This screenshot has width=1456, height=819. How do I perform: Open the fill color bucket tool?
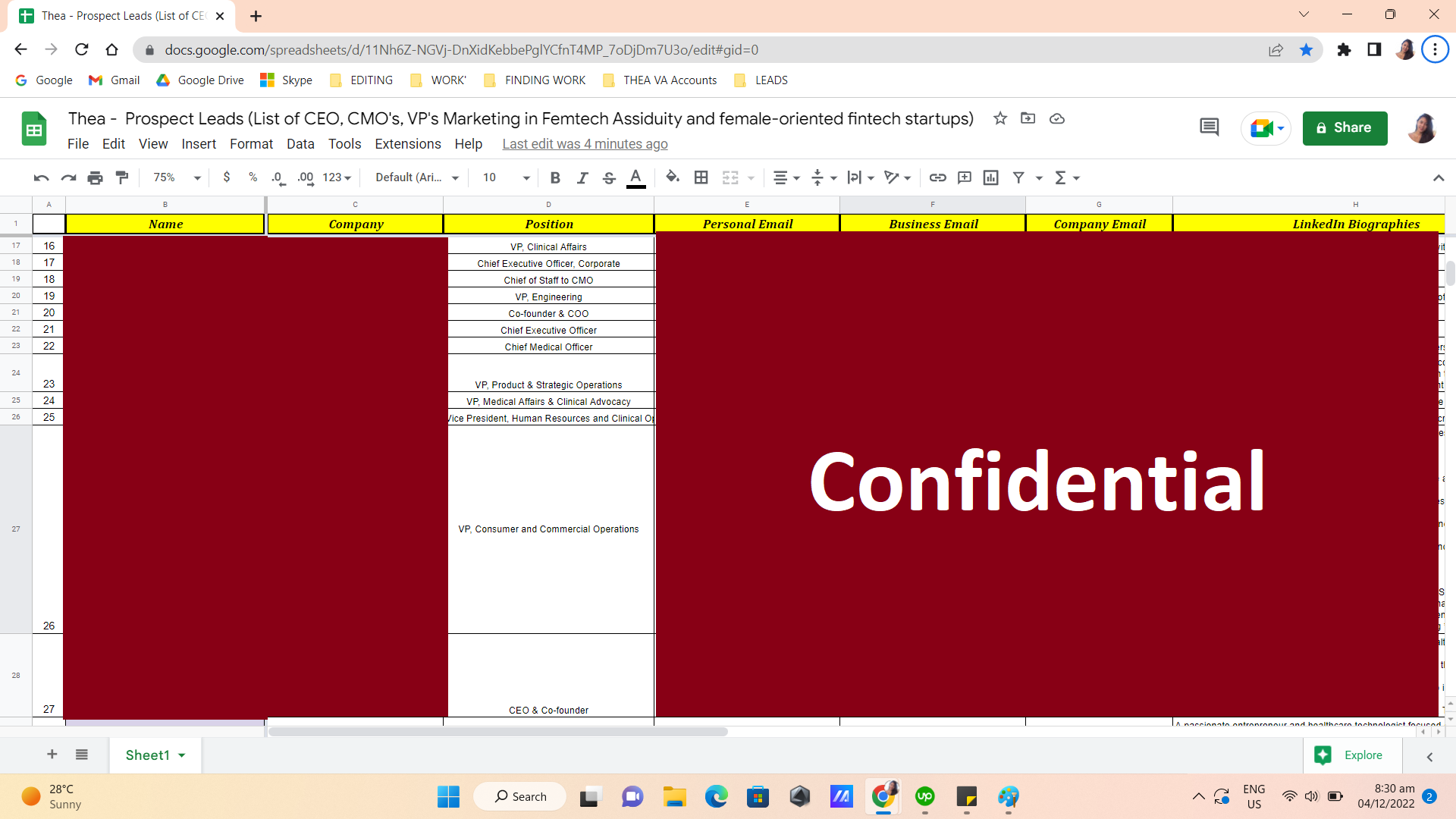[672, 177]
